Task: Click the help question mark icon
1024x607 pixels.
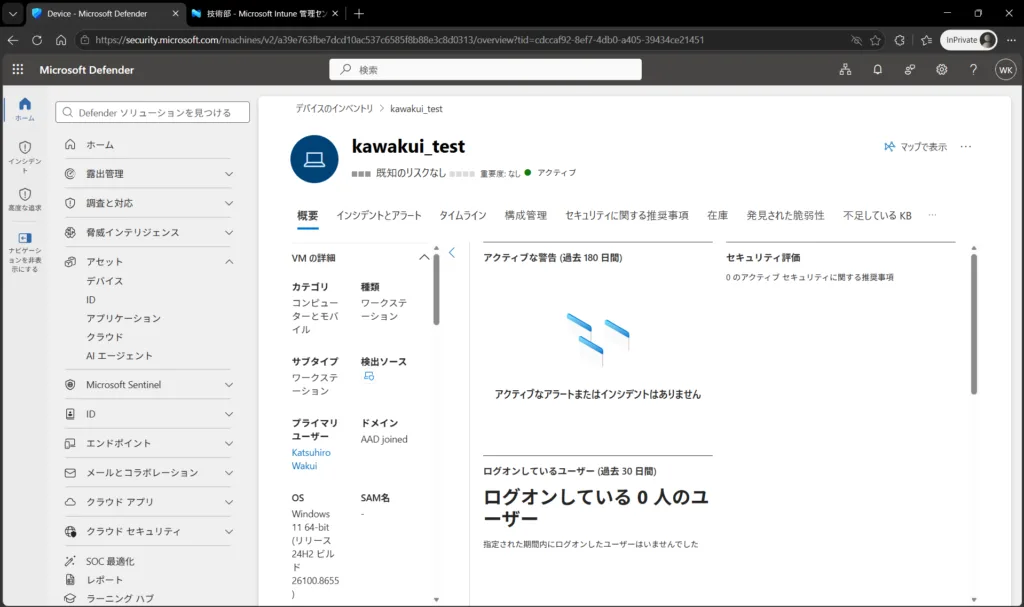Action: (973, 69)
